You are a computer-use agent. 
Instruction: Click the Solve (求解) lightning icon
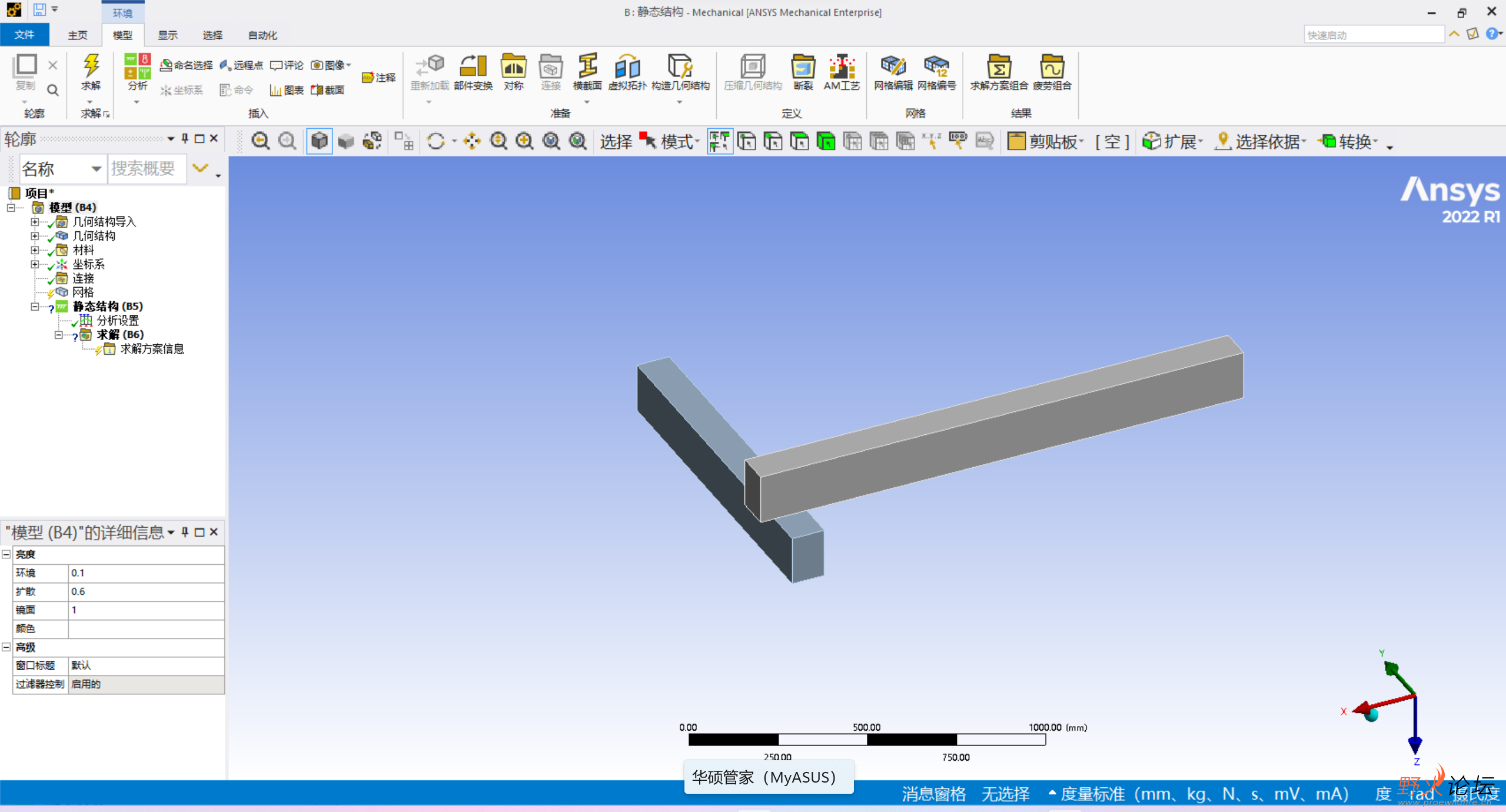coord(91,72)
